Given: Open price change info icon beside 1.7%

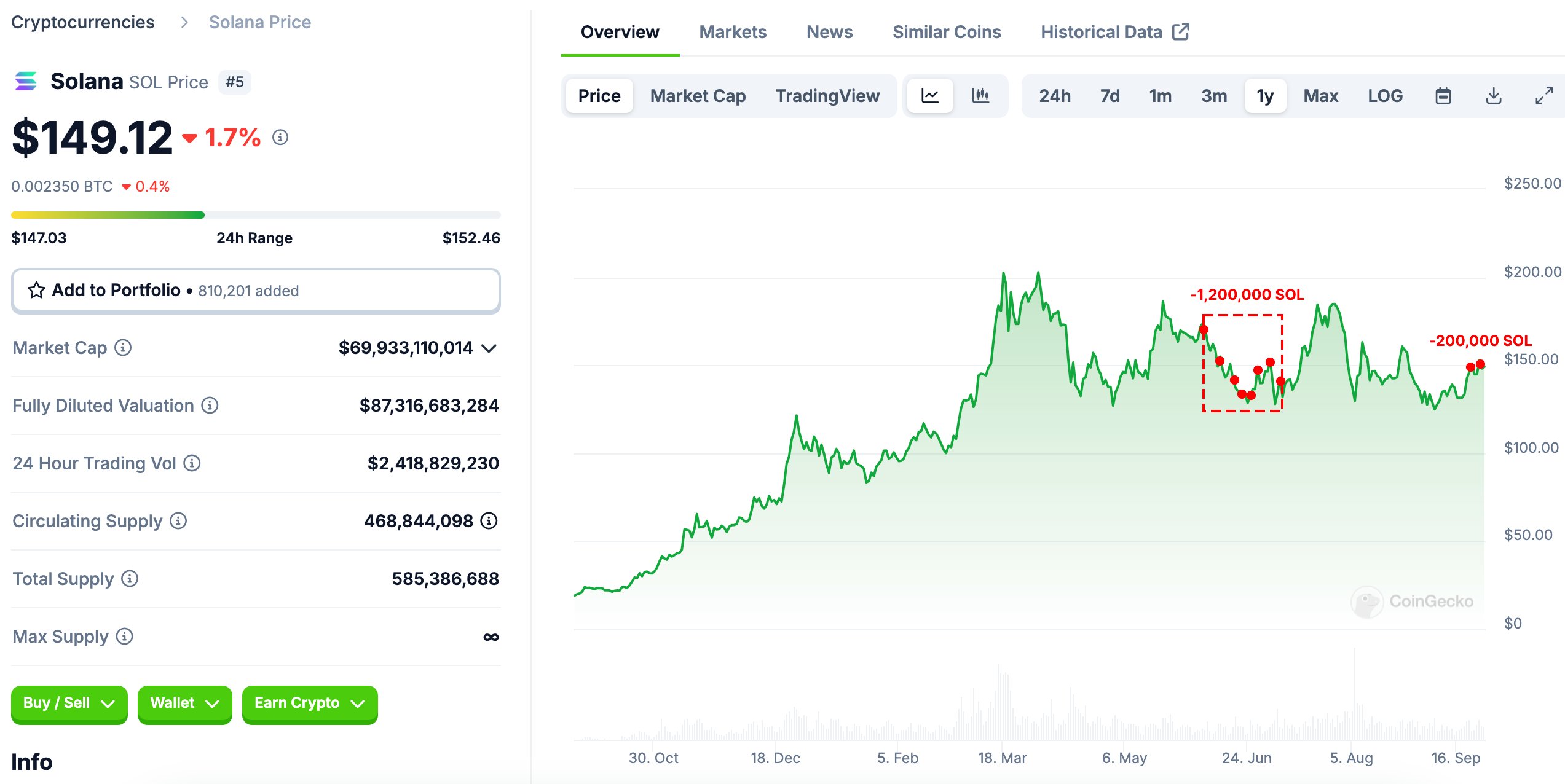Looking at the screenshot, I should (280, 137).
